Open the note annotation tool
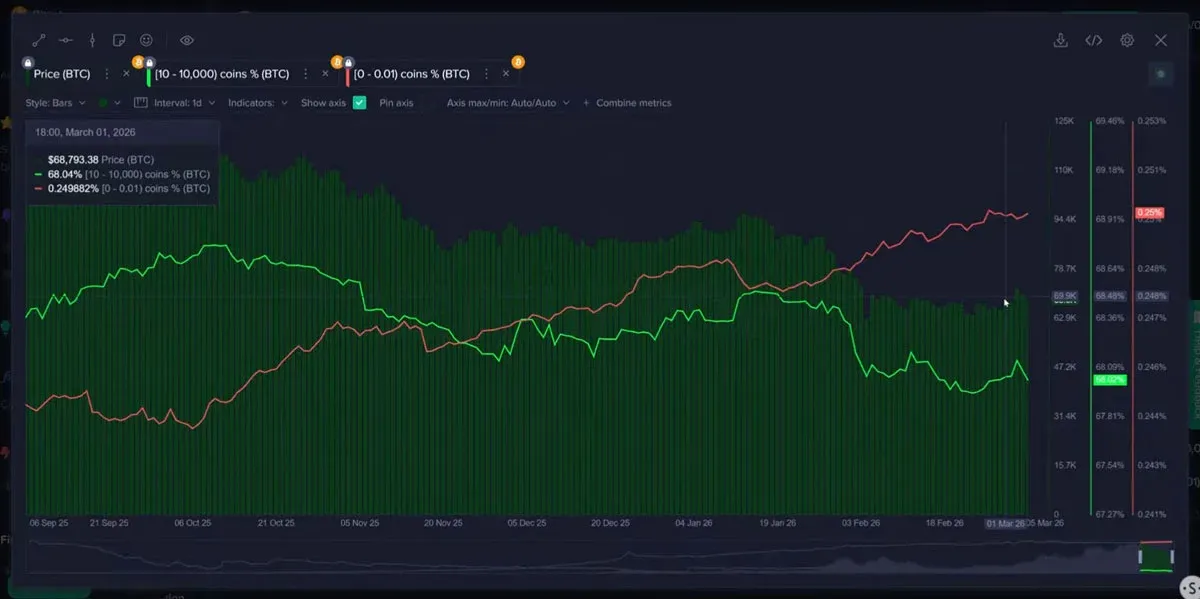This screenshot has width=1200, height=599. pos(118,40)
